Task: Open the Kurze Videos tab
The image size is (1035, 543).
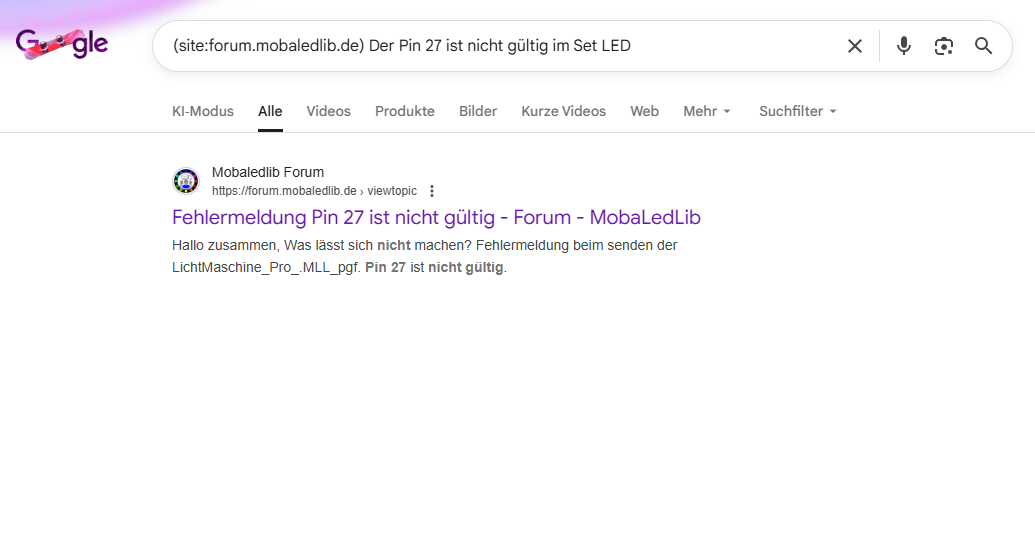Action: click(563, 111)
